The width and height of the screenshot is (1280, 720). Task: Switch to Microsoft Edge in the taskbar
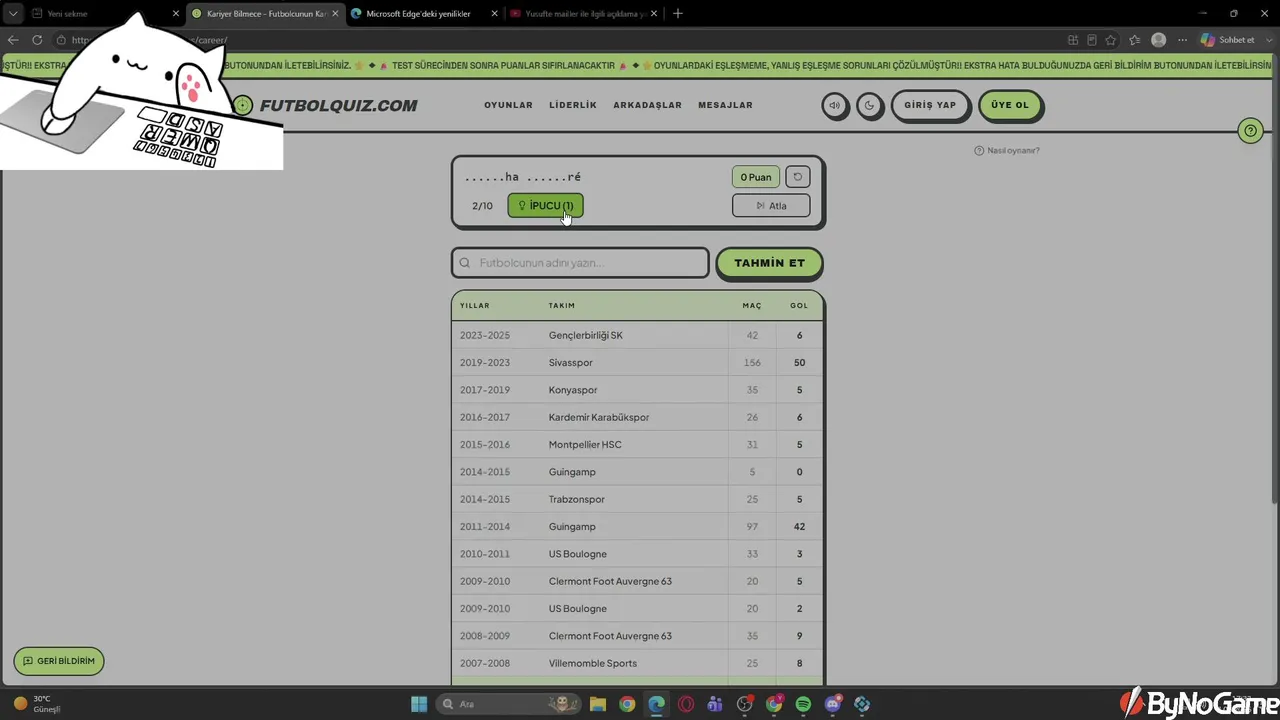[656, 704]
